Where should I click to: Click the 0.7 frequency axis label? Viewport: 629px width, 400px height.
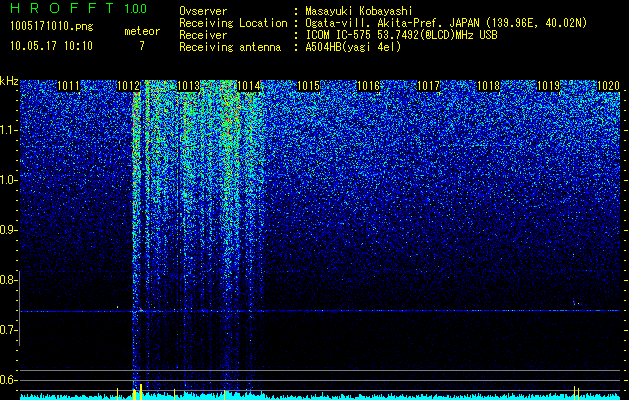tap(8, 330)
